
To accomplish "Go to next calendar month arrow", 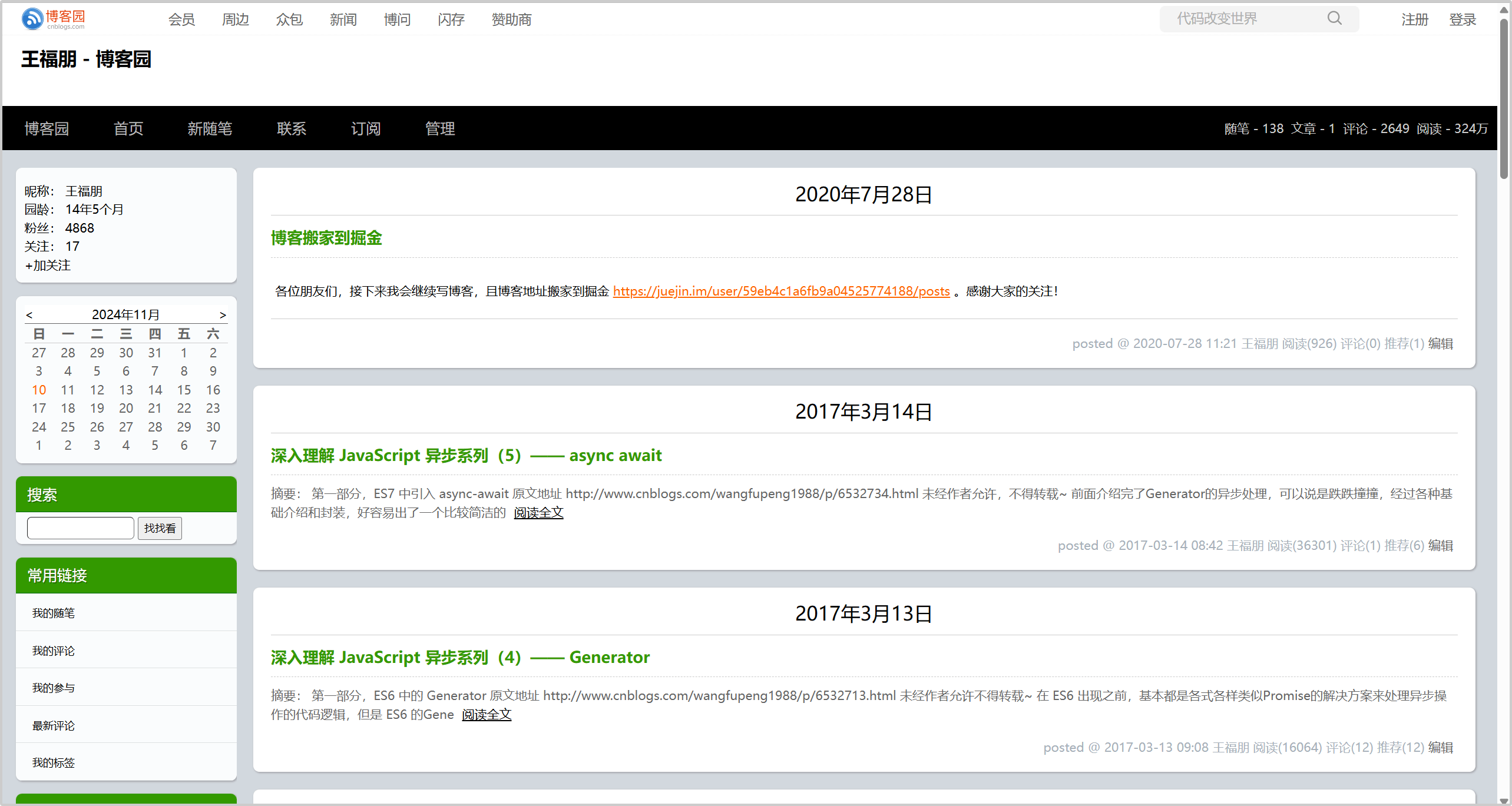I will 223,315.
